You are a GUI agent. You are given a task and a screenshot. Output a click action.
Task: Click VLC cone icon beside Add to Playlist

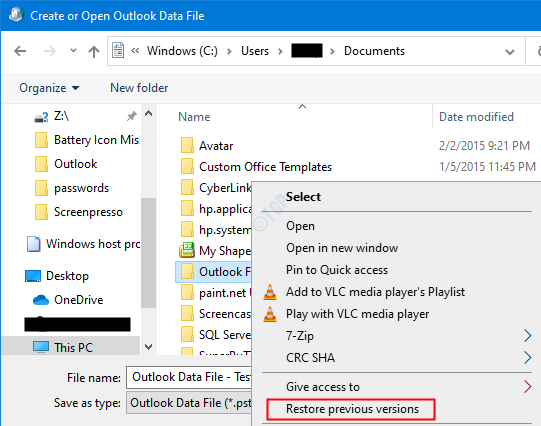tap(270, 292)
